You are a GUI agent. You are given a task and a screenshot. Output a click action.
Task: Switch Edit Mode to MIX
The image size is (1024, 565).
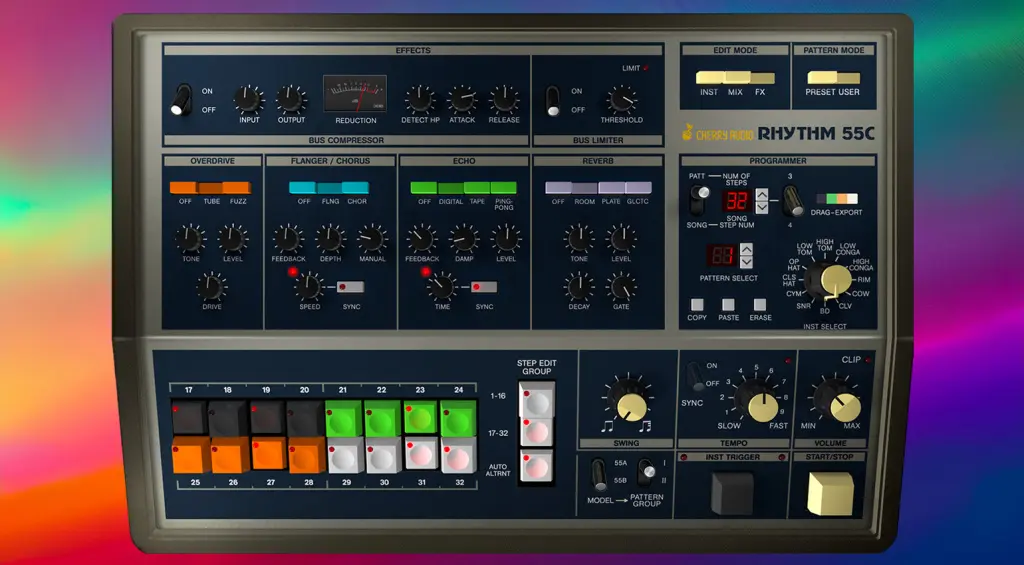(x=735, y=78)
